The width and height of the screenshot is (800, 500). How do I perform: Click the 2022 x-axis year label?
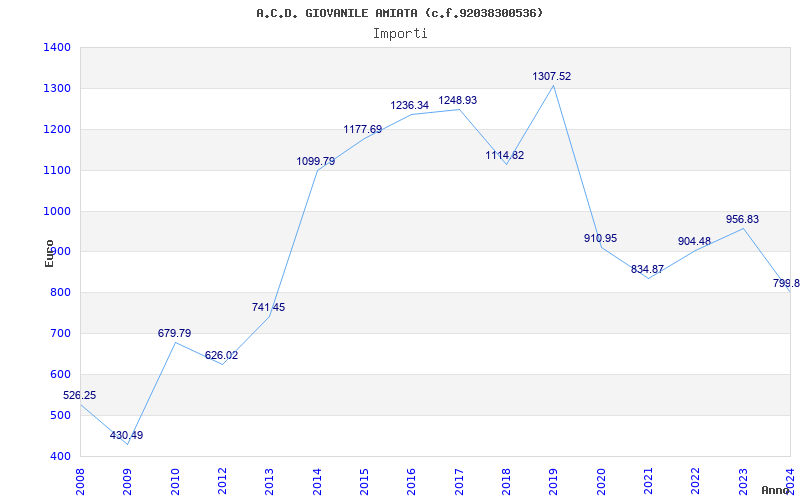point(696,482)
